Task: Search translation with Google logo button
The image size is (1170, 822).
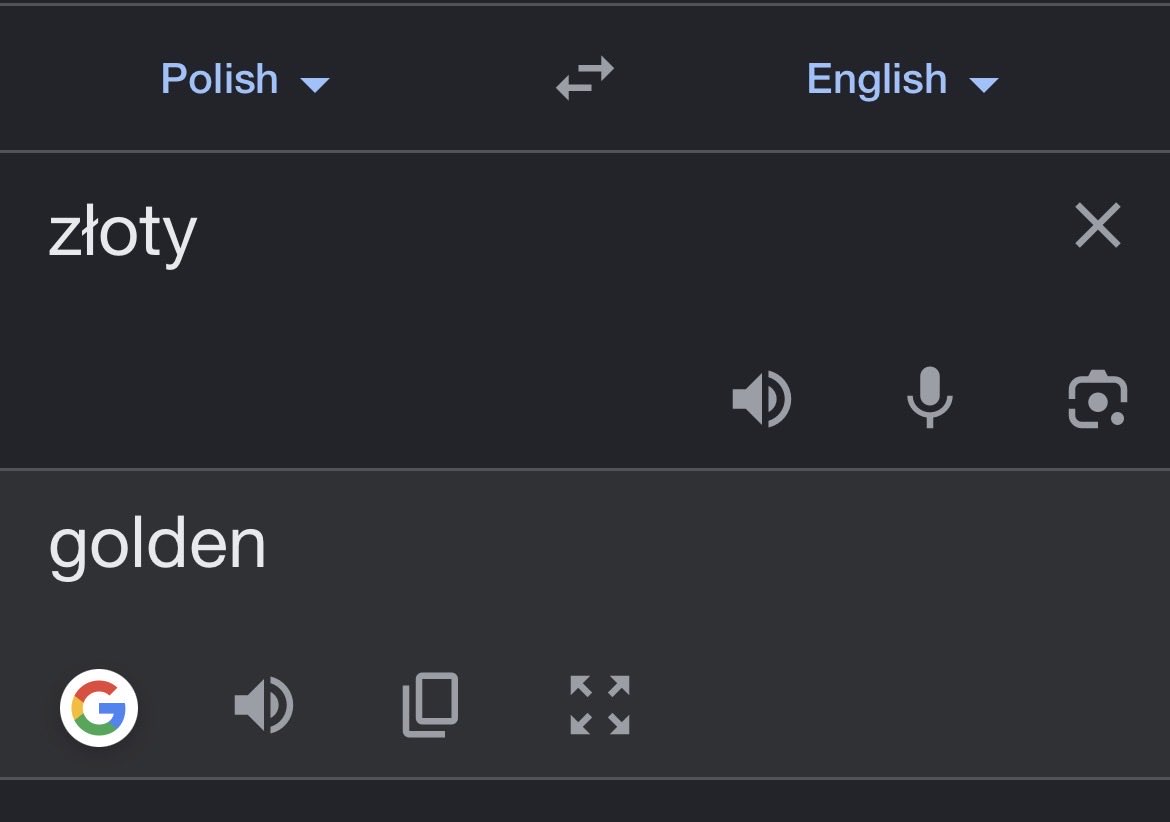Action: [x=99, y=707]
